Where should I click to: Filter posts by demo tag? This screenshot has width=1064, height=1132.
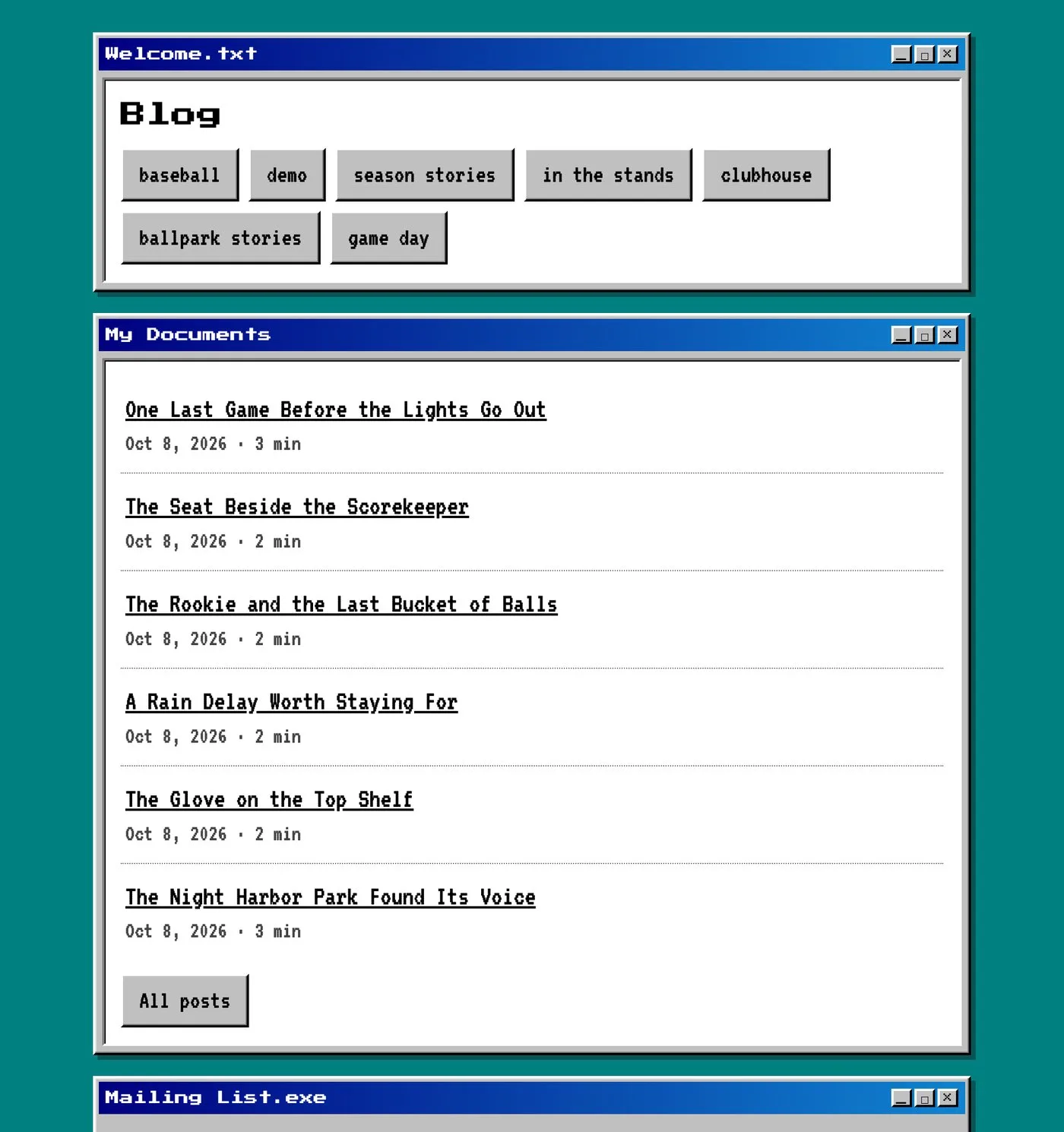[287, 175]
